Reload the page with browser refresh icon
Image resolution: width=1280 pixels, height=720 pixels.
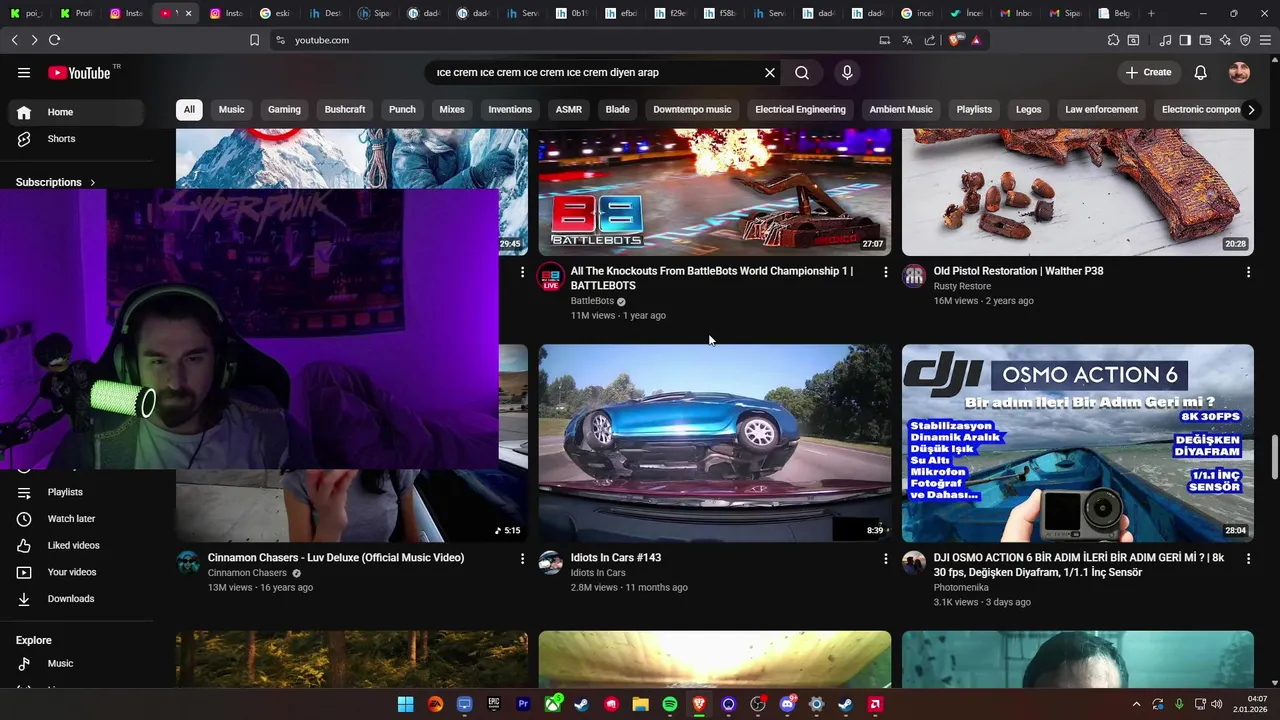tap(54, 40)
